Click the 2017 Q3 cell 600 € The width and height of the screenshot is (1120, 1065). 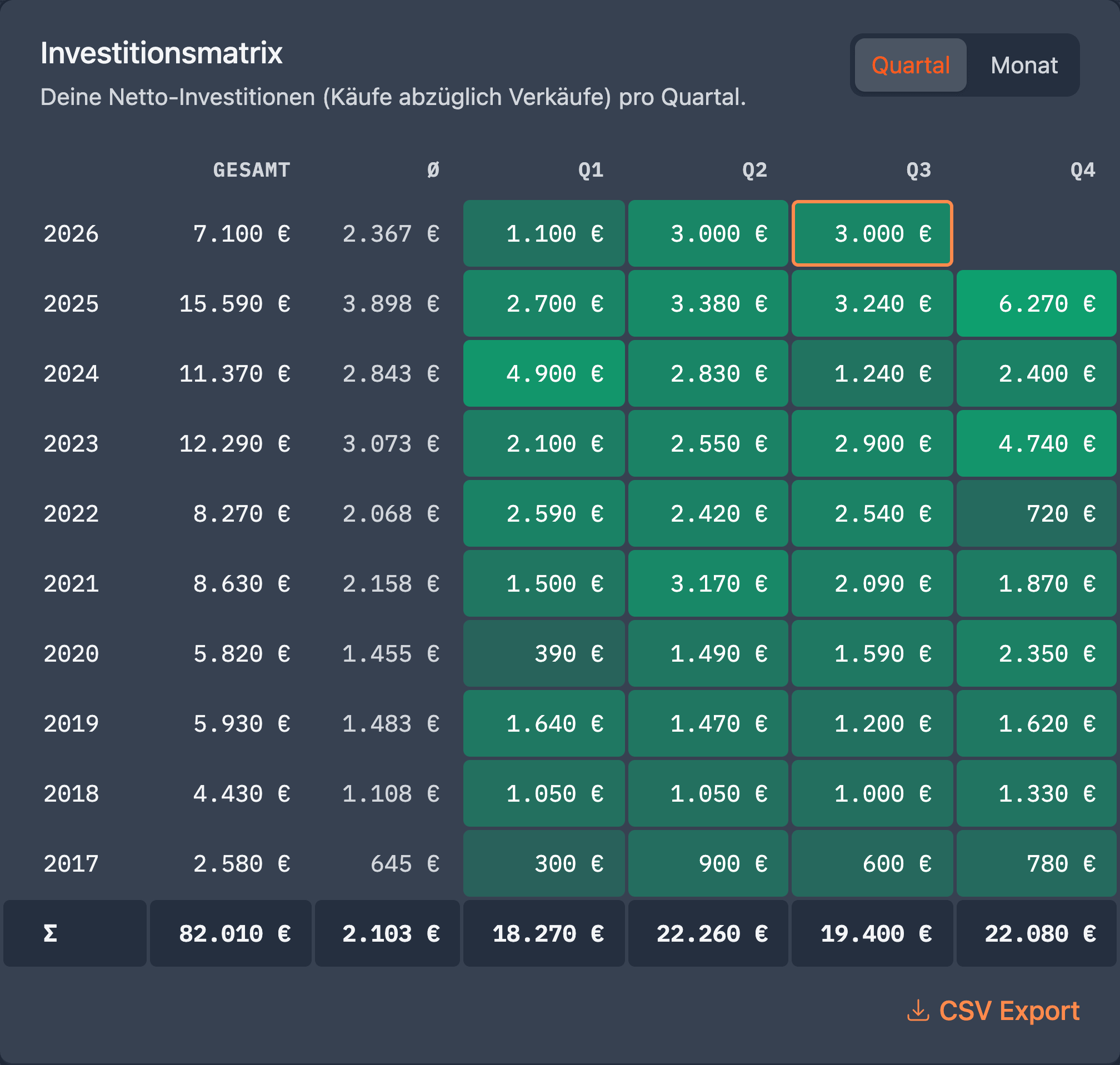click(x=872, y=863)
